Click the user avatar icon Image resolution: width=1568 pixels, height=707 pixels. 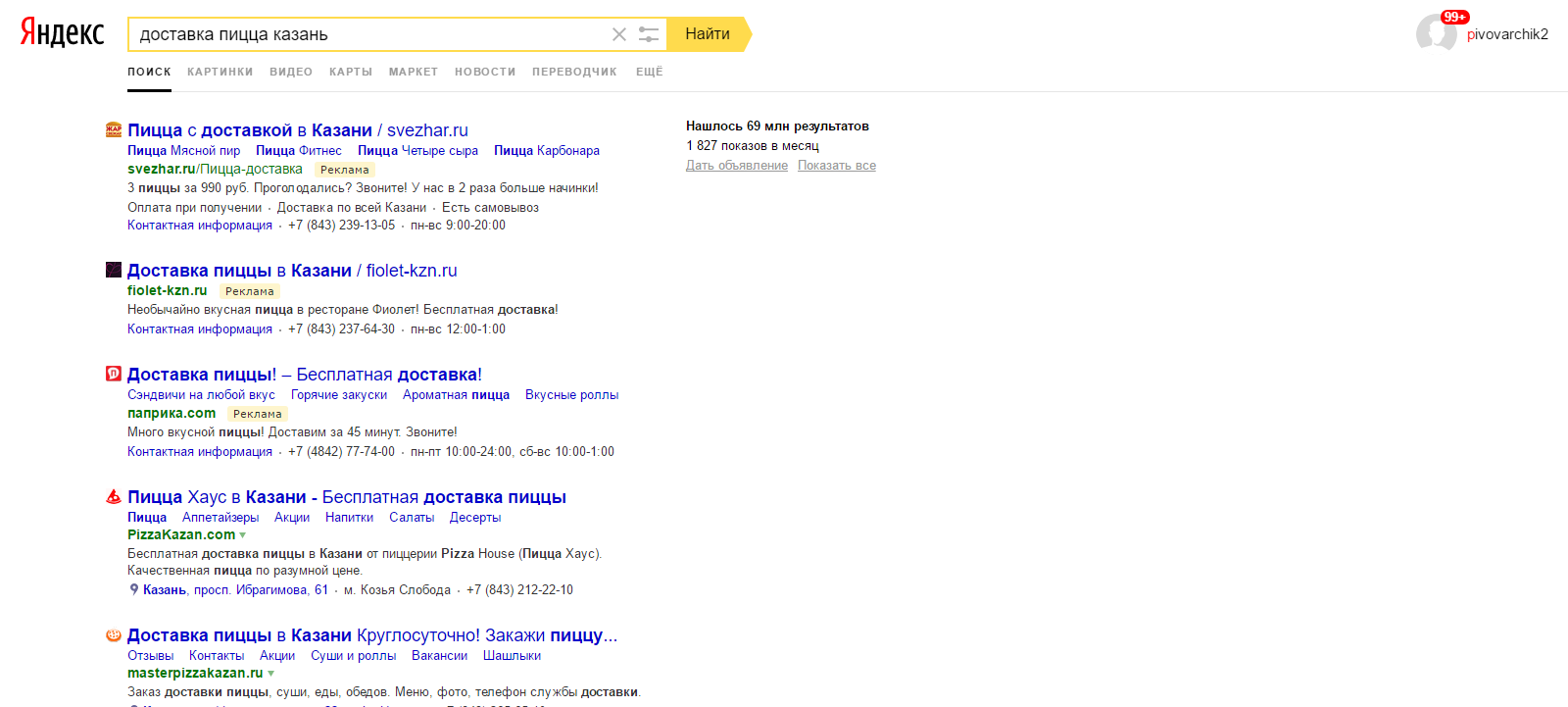[1437, 34]
